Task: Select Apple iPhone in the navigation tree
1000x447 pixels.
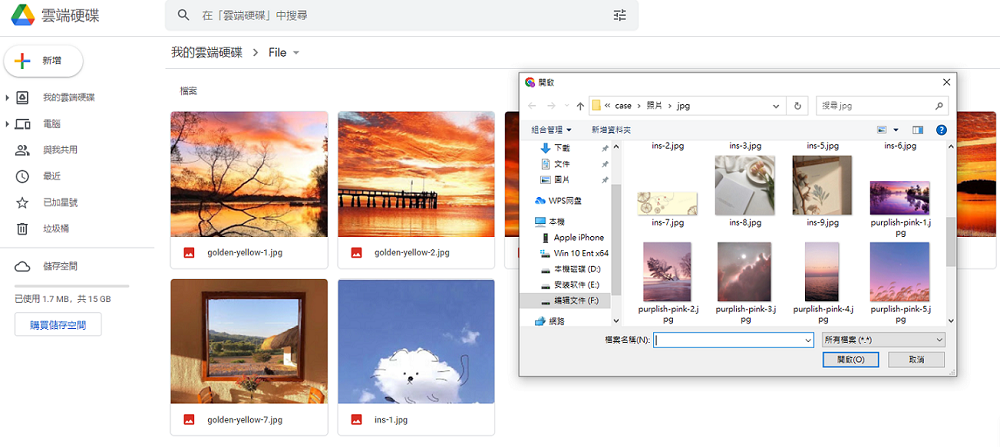Action: pyautogui.click(x=578, y=238)
